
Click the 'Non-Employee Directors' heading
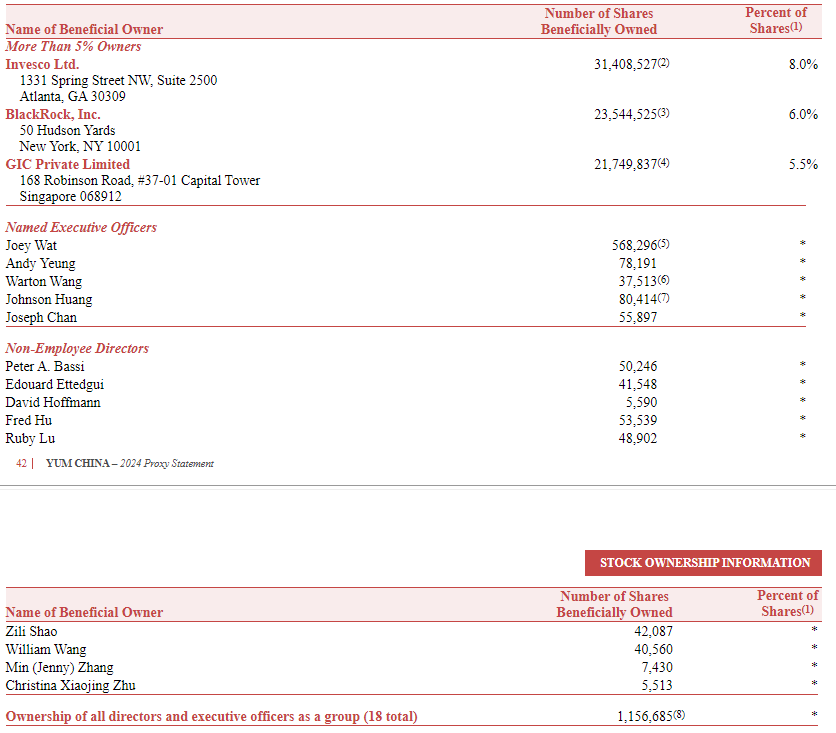[77, 349]
